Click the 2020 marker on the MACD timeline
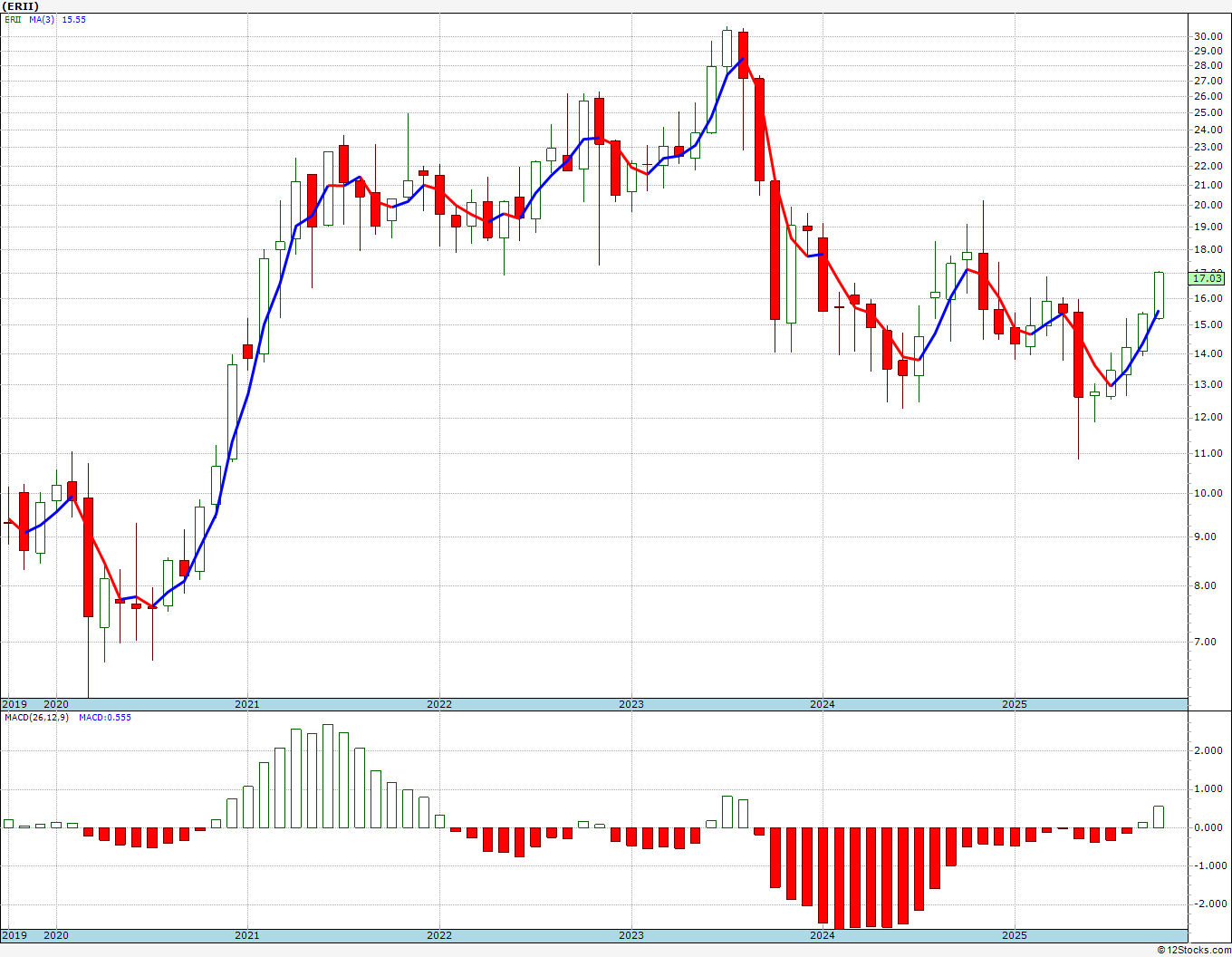1232x957 pixels. [55, 935]
